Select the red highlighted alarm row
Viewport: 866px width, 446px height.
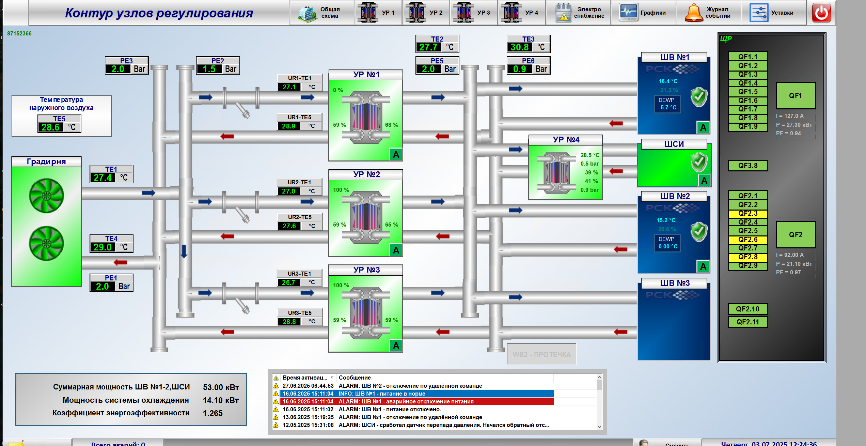(430, 400)
